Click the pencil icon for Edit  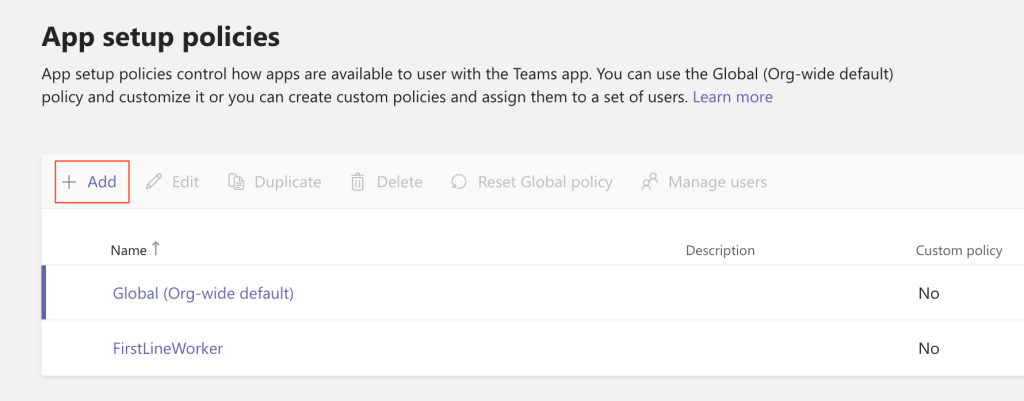coord(154,182)
